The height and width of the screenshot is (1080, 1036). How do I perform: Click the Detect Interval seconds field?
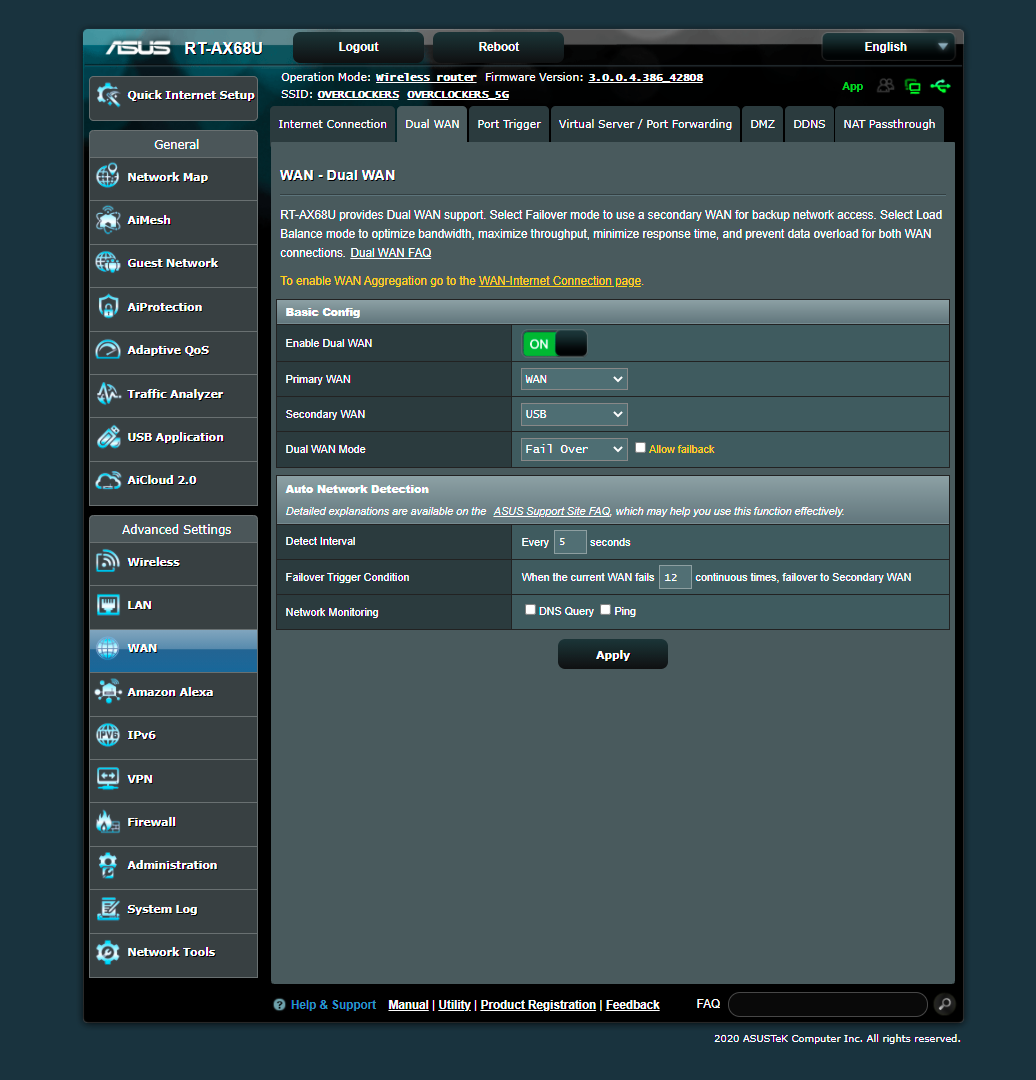pos(570,542)
